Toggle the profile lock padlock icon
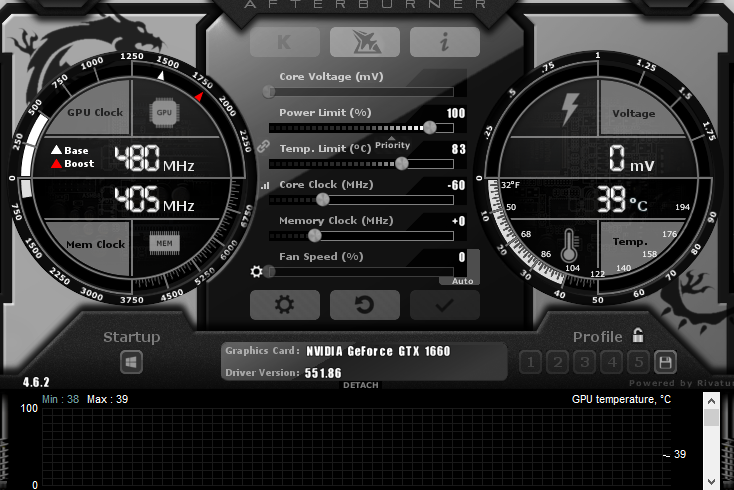734x490 pixels. coord(638,335)
